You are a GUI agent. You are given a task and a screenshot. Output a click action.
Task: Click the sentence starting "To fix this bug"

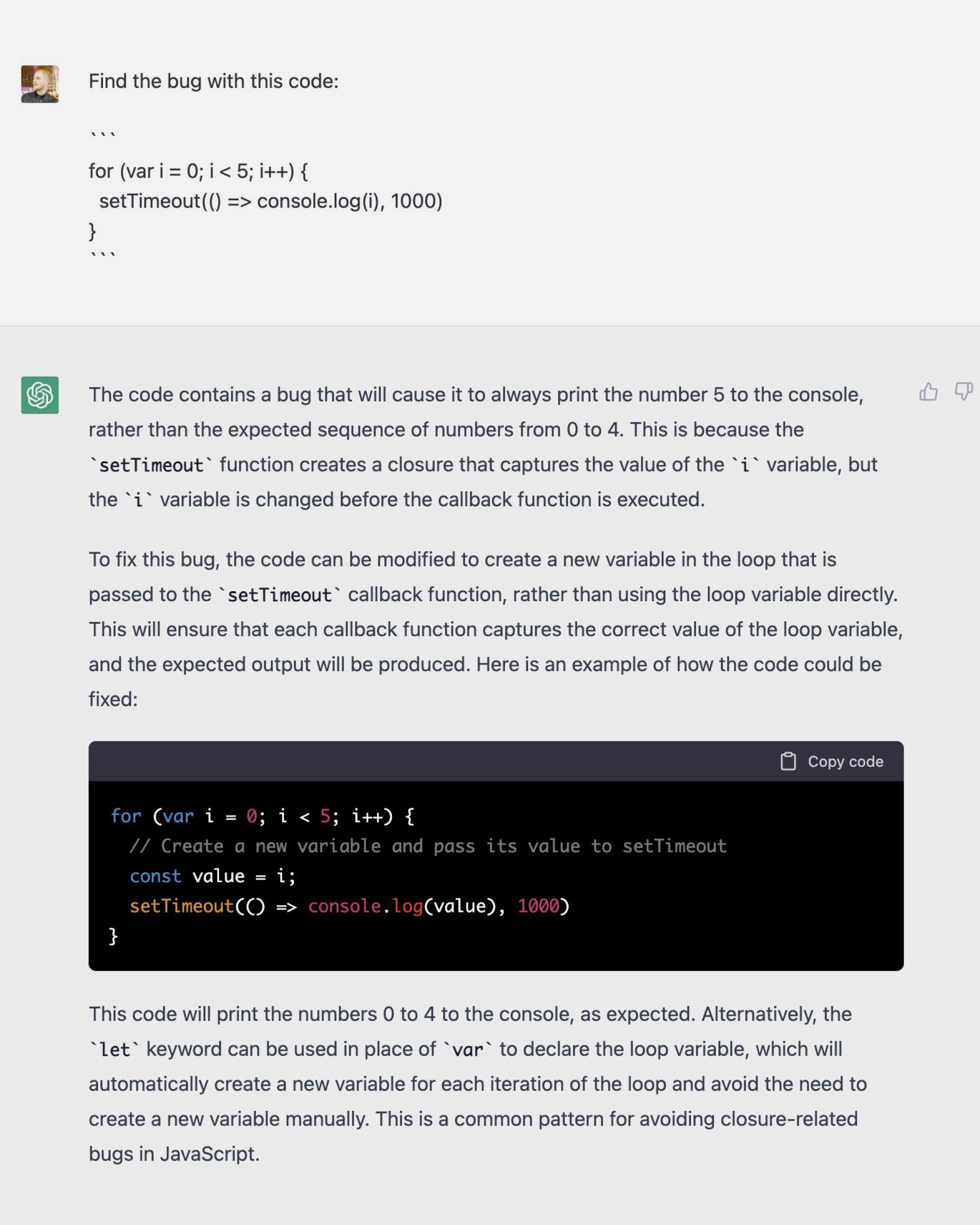pyautogui.click(x=462, y=560)
